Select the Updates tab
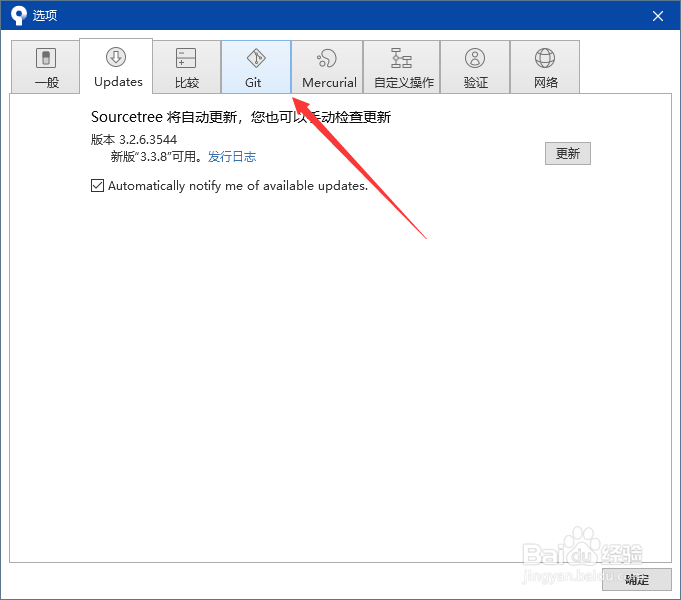The width and height of the screenshot is (681, 600). pos(116,66)
